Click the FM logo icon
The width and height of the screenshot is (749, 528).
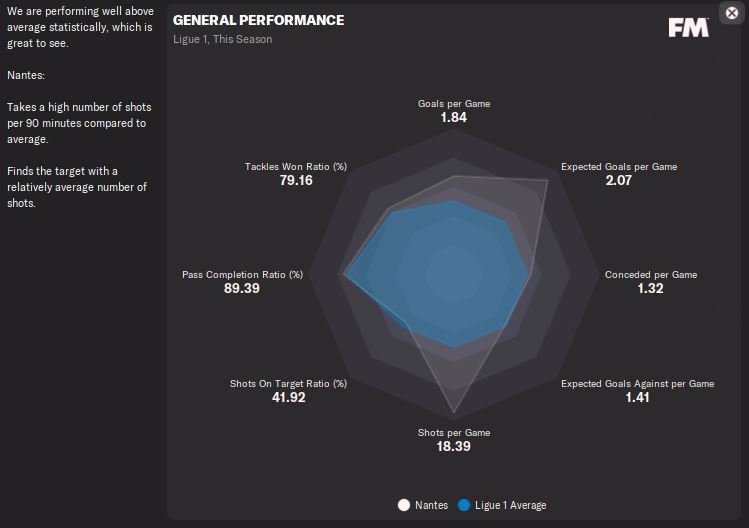[x=688, y=28]
